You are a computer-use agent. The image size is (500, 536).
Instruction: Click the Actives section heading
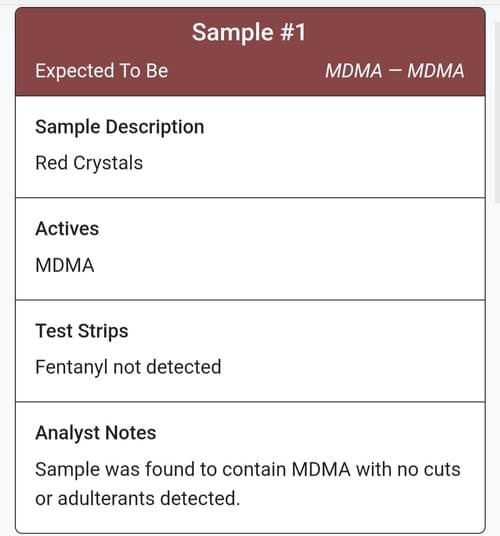coord(67,228)
